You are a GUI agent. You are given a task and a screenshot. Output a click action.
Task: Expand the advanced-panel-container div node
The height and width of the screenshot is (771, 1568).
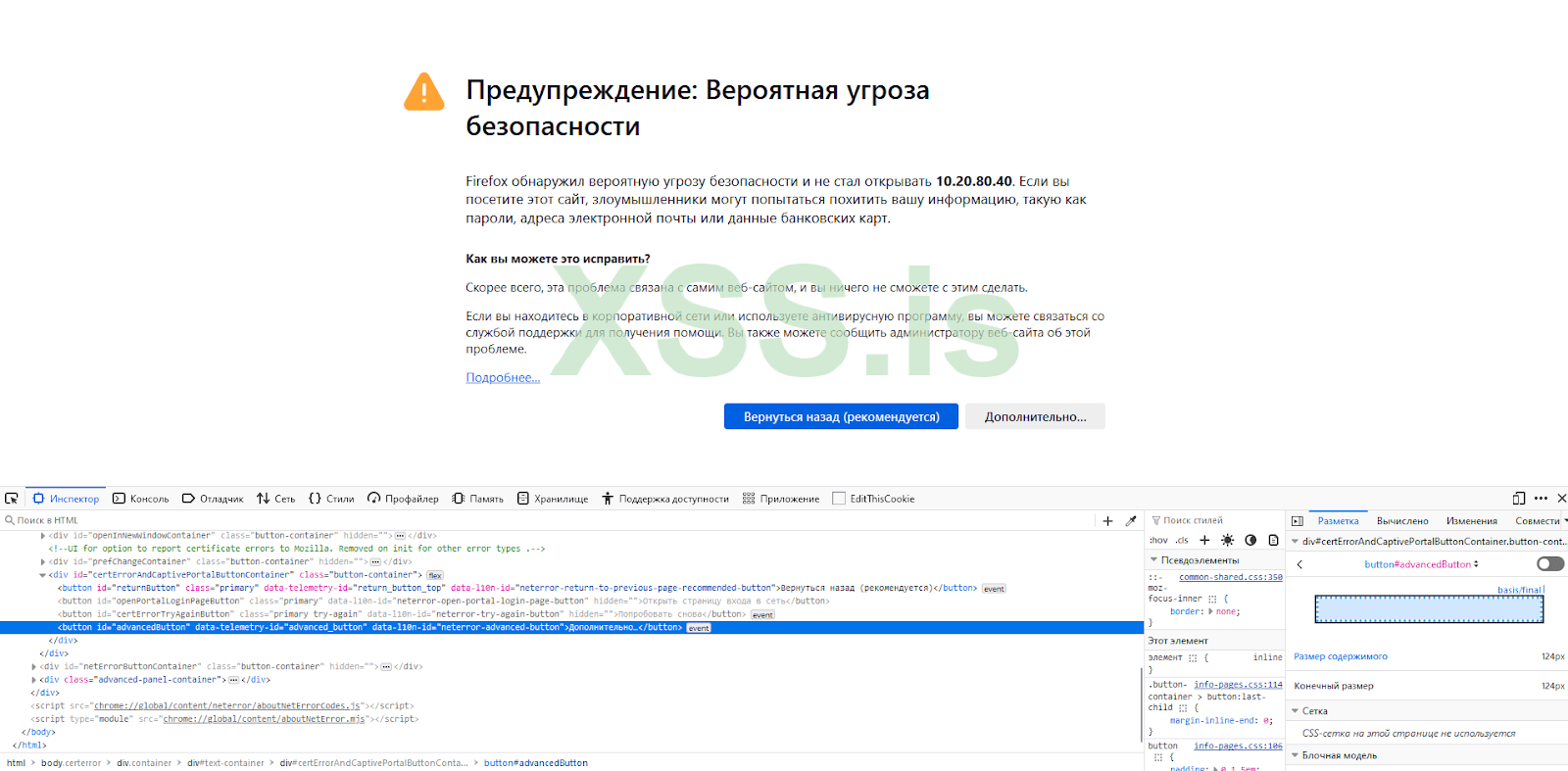[x=34, y=680]
